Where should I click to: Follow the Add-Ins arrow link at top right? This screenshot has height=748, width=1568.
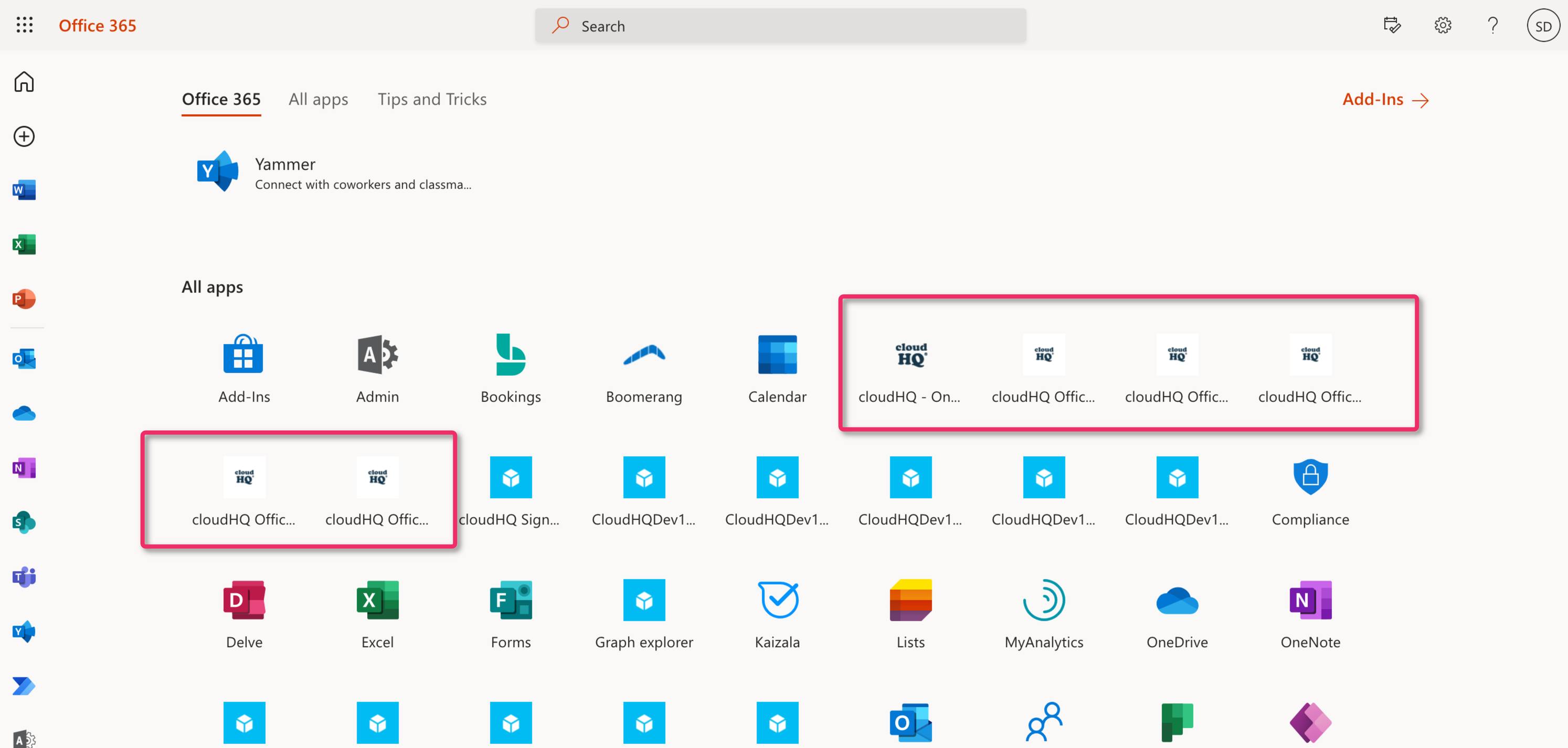click(1385, 99)
